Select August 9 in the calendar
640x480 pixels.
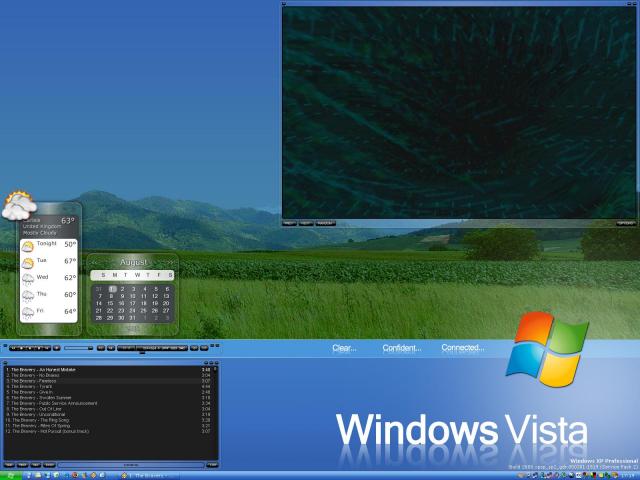point(122,296)
